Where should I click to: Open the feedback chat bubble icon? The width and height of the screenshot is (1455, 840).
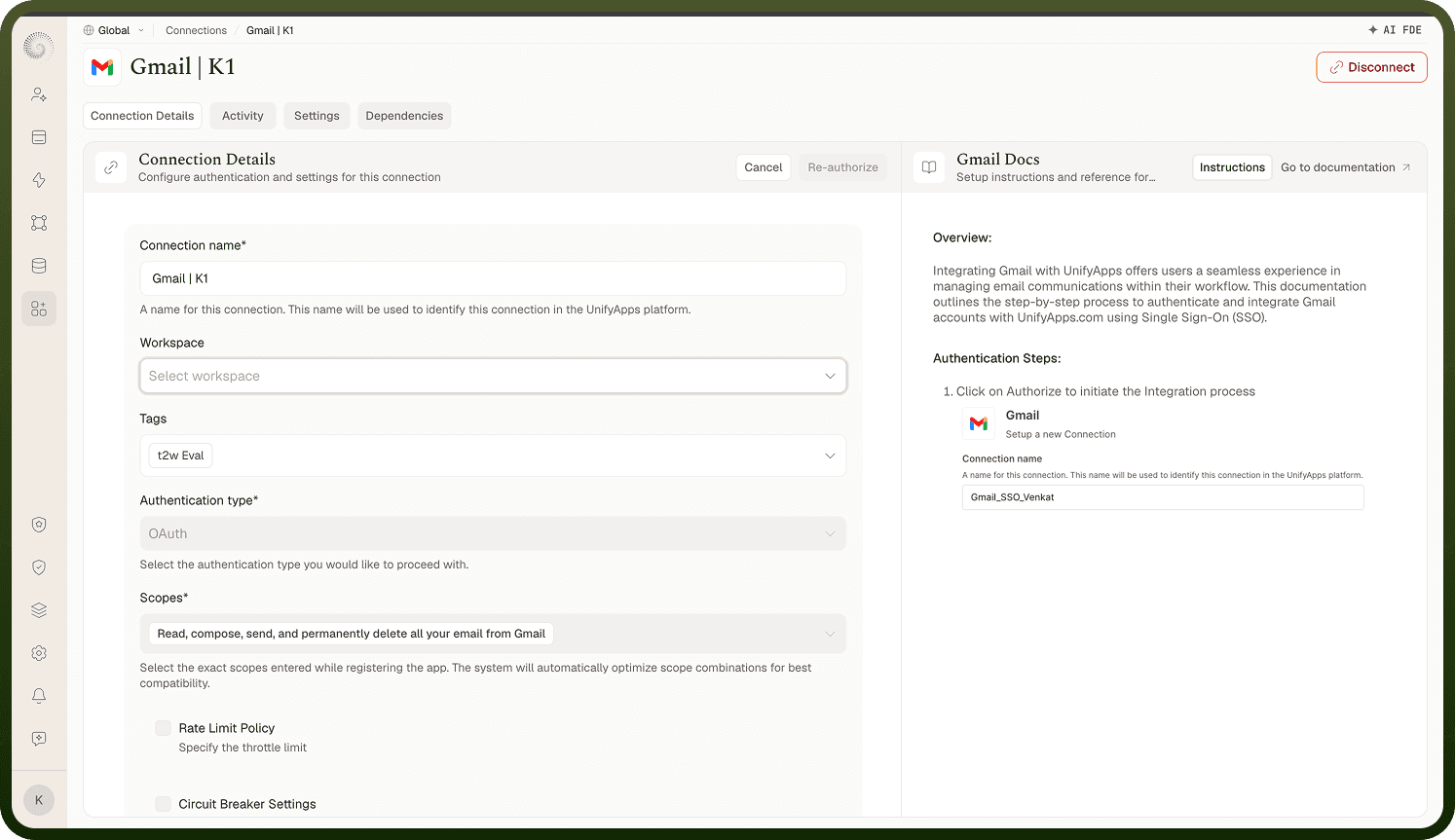click(39, 739)
